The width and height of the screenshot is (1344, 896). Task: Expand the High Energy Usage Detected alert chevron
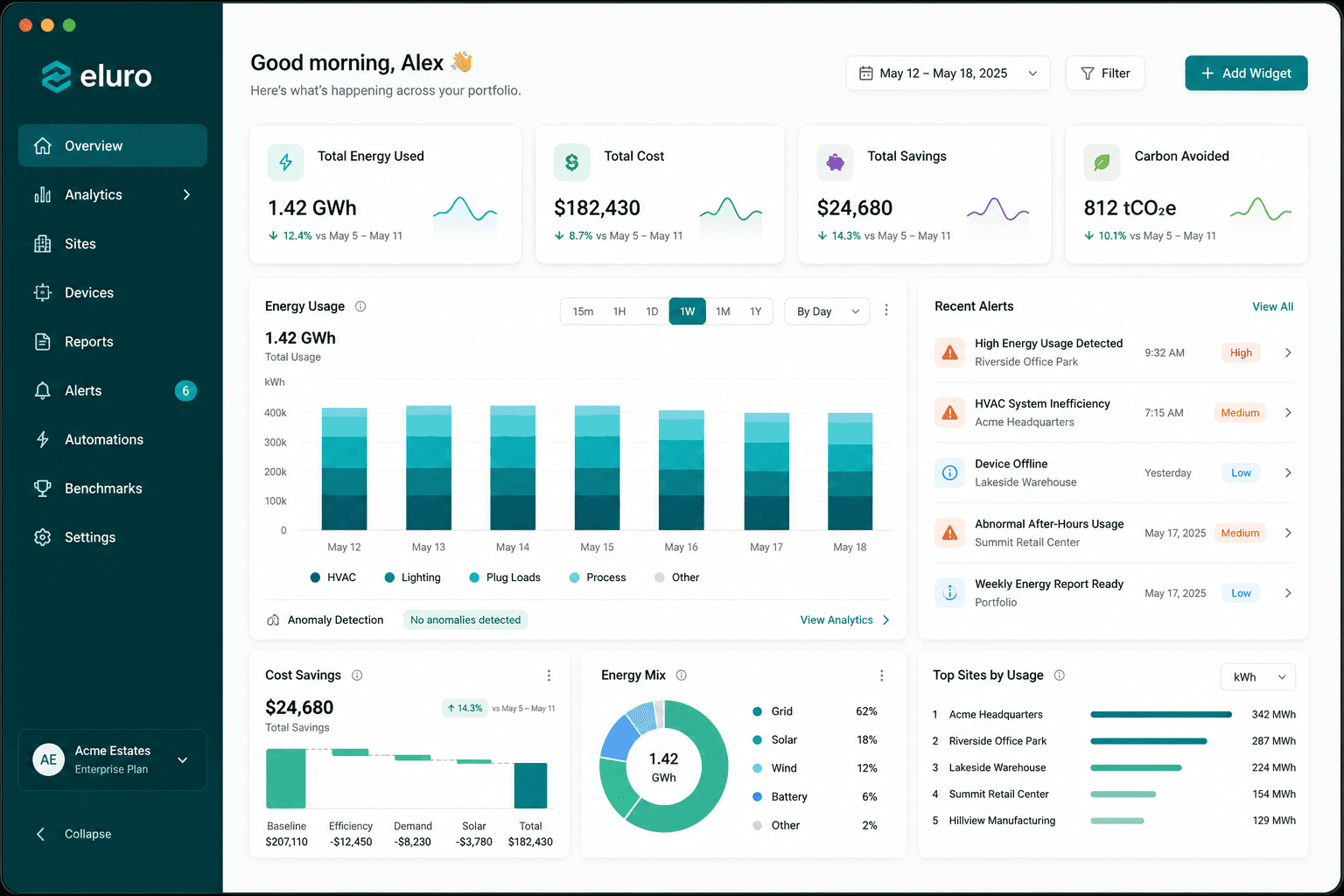click(x=1288, y=353)
